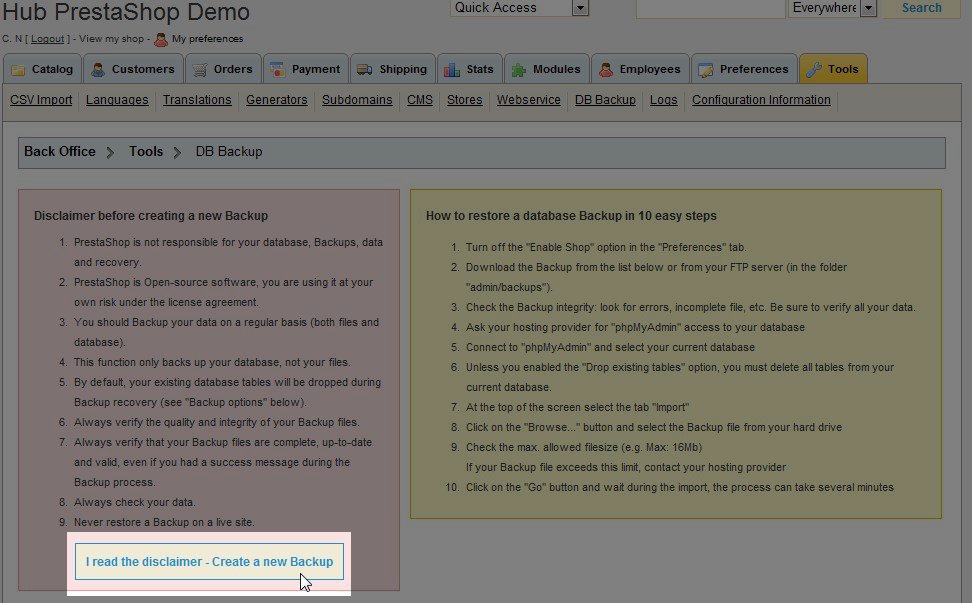Click the Shipping truck icon
972x603 pixels.
tap(364, 70)
